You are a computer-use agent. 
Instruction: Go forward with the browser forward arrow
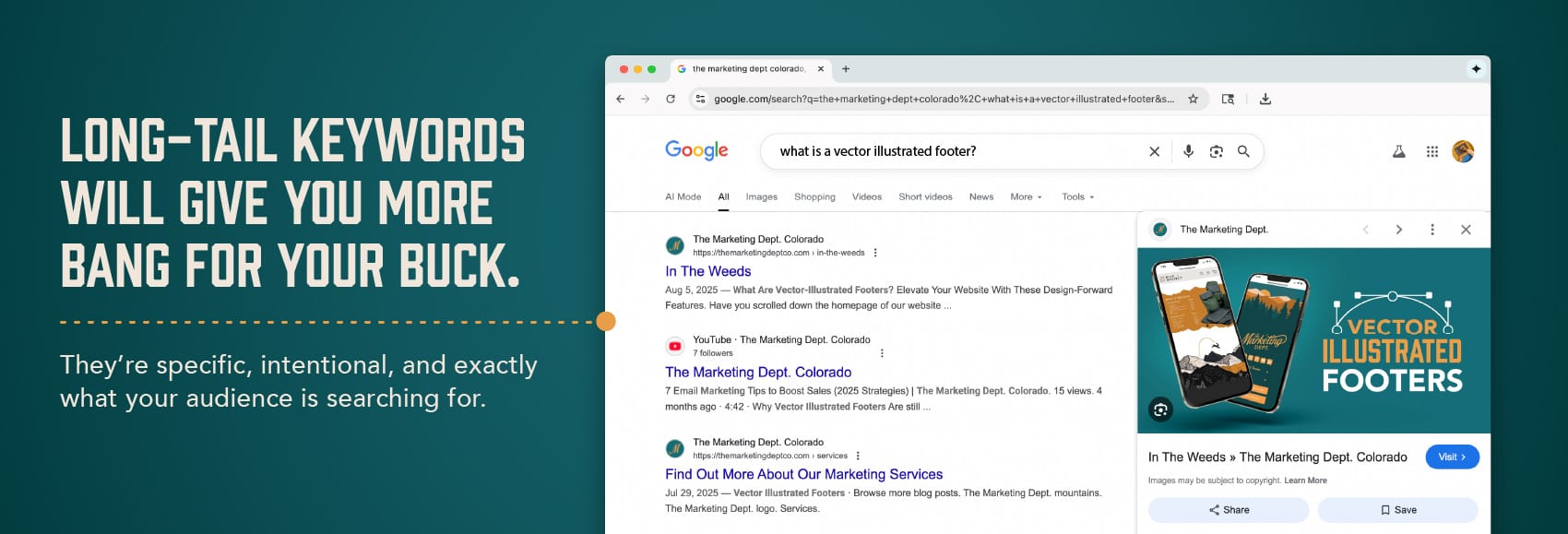click(x=646, y=99)
